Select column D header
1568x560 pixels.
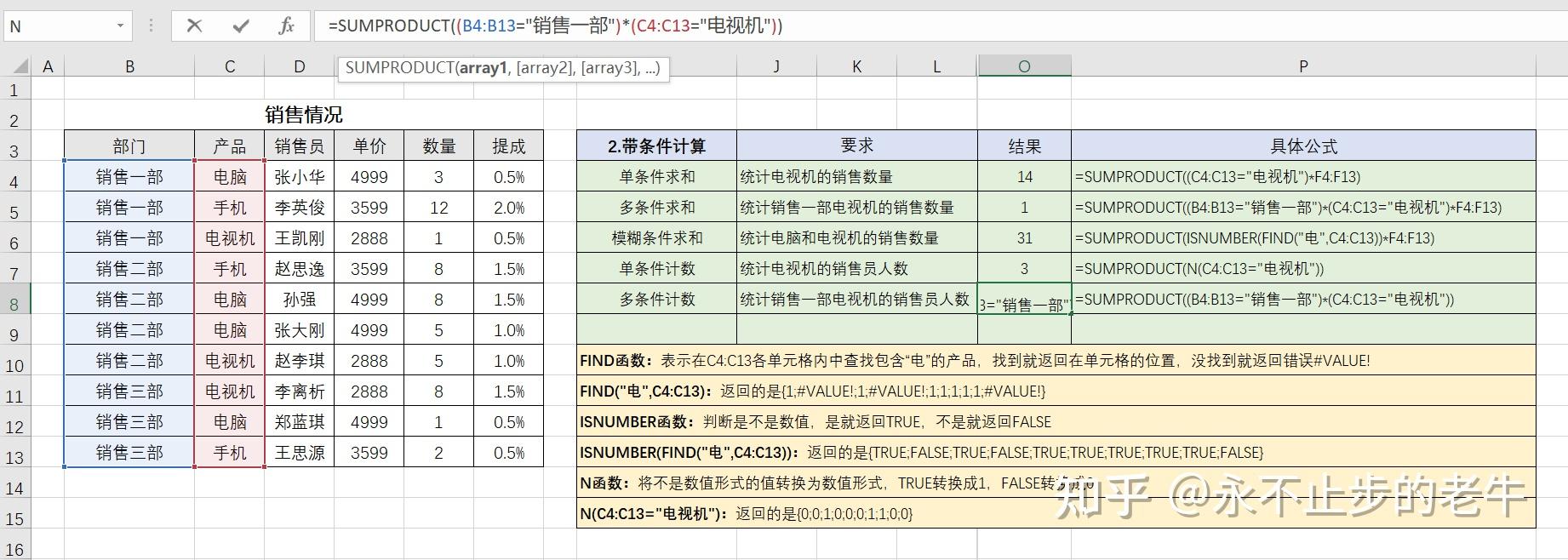[x=300, y=66]
